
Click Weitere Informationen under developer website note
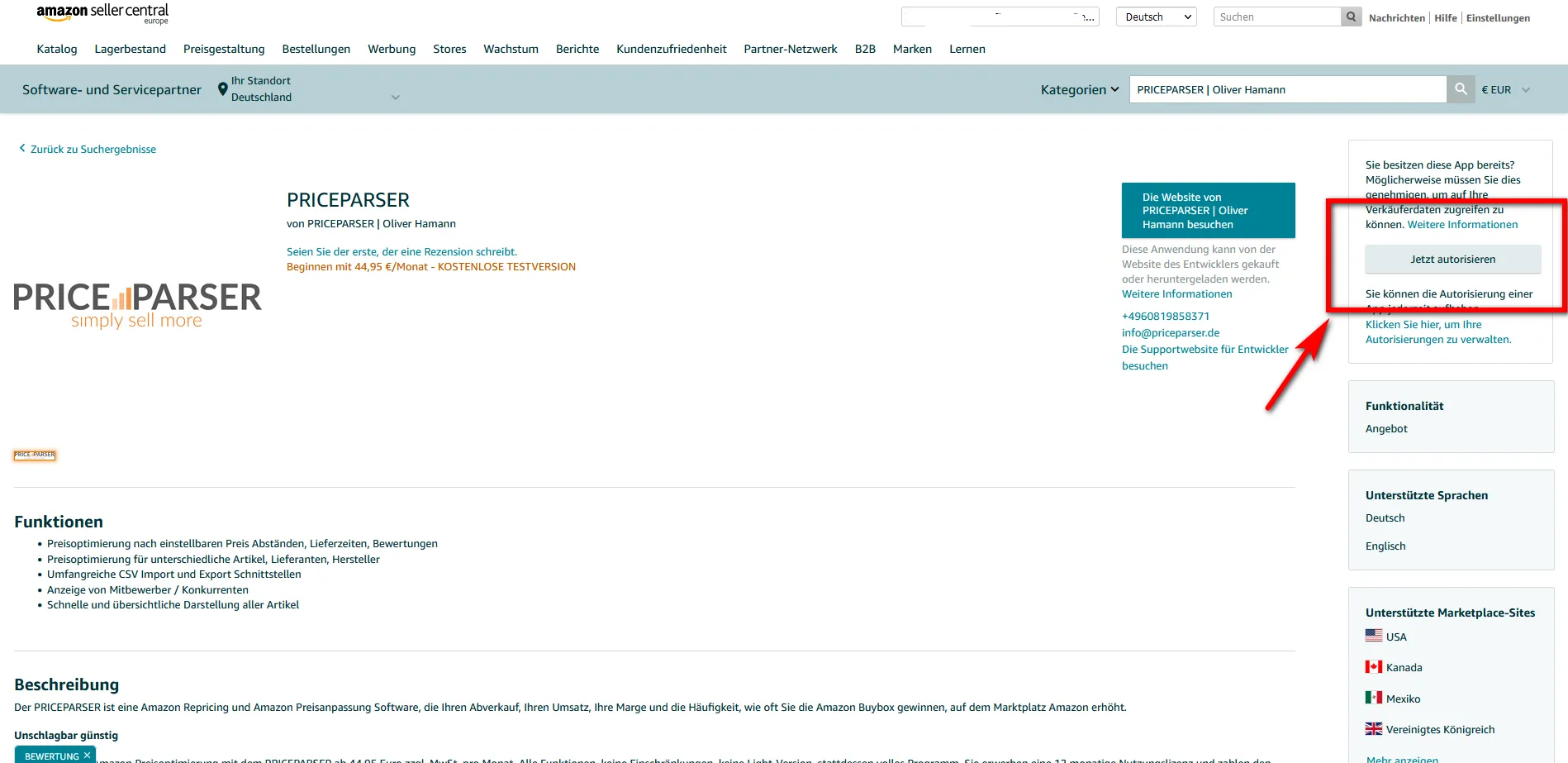click(1176, 293)
